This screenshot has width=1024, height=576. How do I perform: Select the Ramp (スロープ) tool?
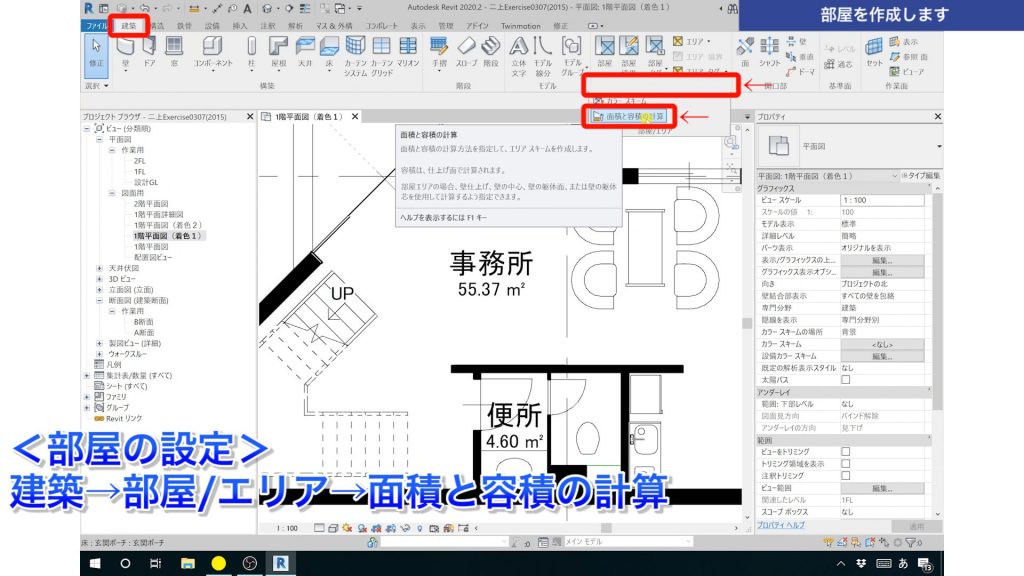click(468, 48)
